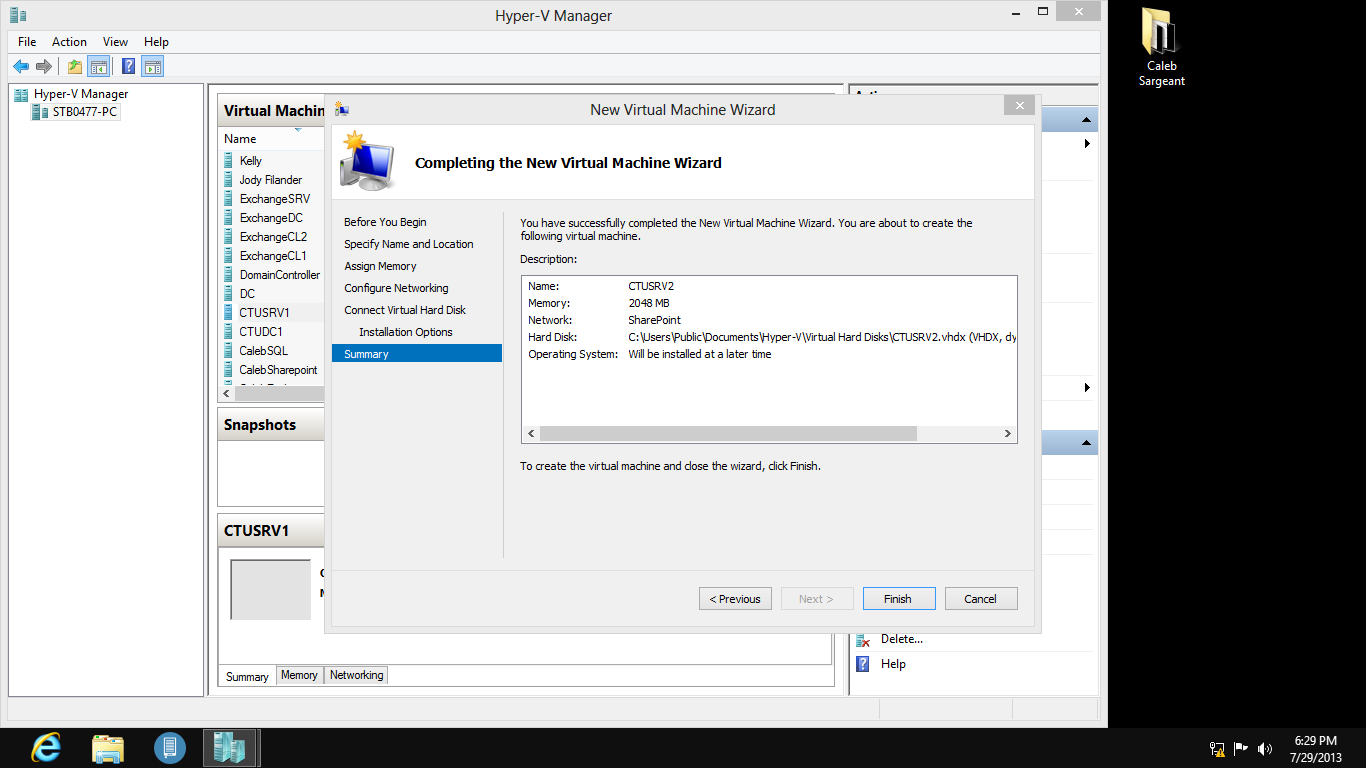Viewport: 1366px width, 768px height.
Task: Open File Explorer from the taskbar
Action: [x=108, y=748]
